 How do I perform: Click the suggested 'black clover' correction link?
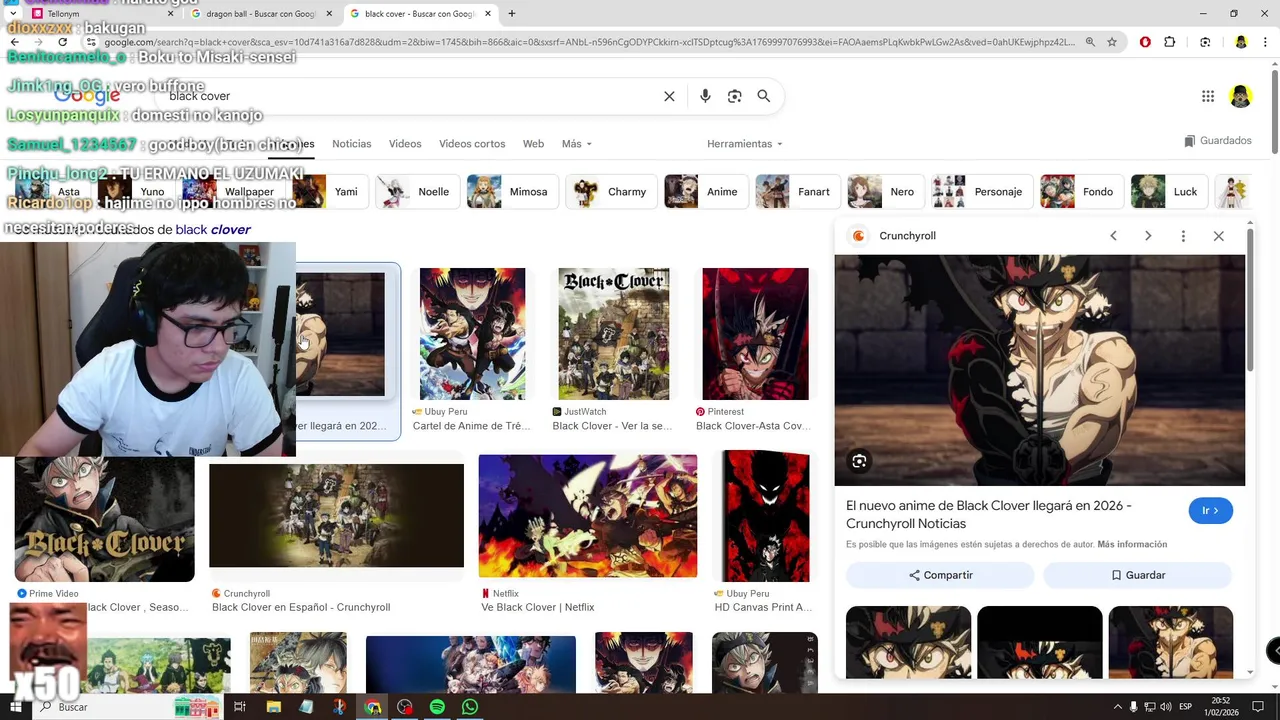(213, 230)
